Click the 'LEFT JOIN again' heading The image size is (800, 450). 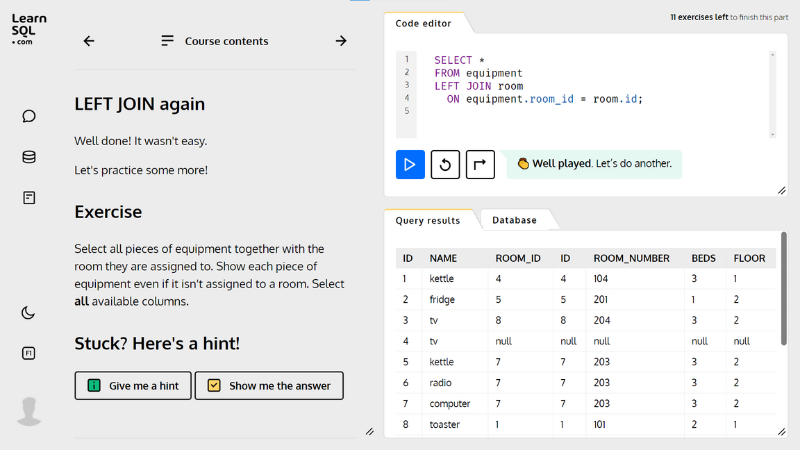[140, 104]
